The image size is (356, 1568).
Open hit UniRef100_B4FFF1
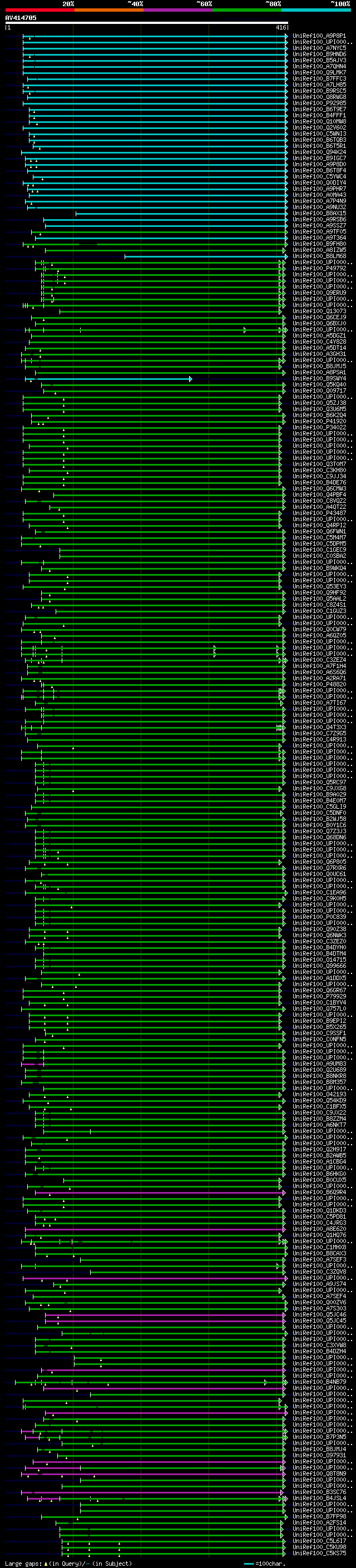319,116
